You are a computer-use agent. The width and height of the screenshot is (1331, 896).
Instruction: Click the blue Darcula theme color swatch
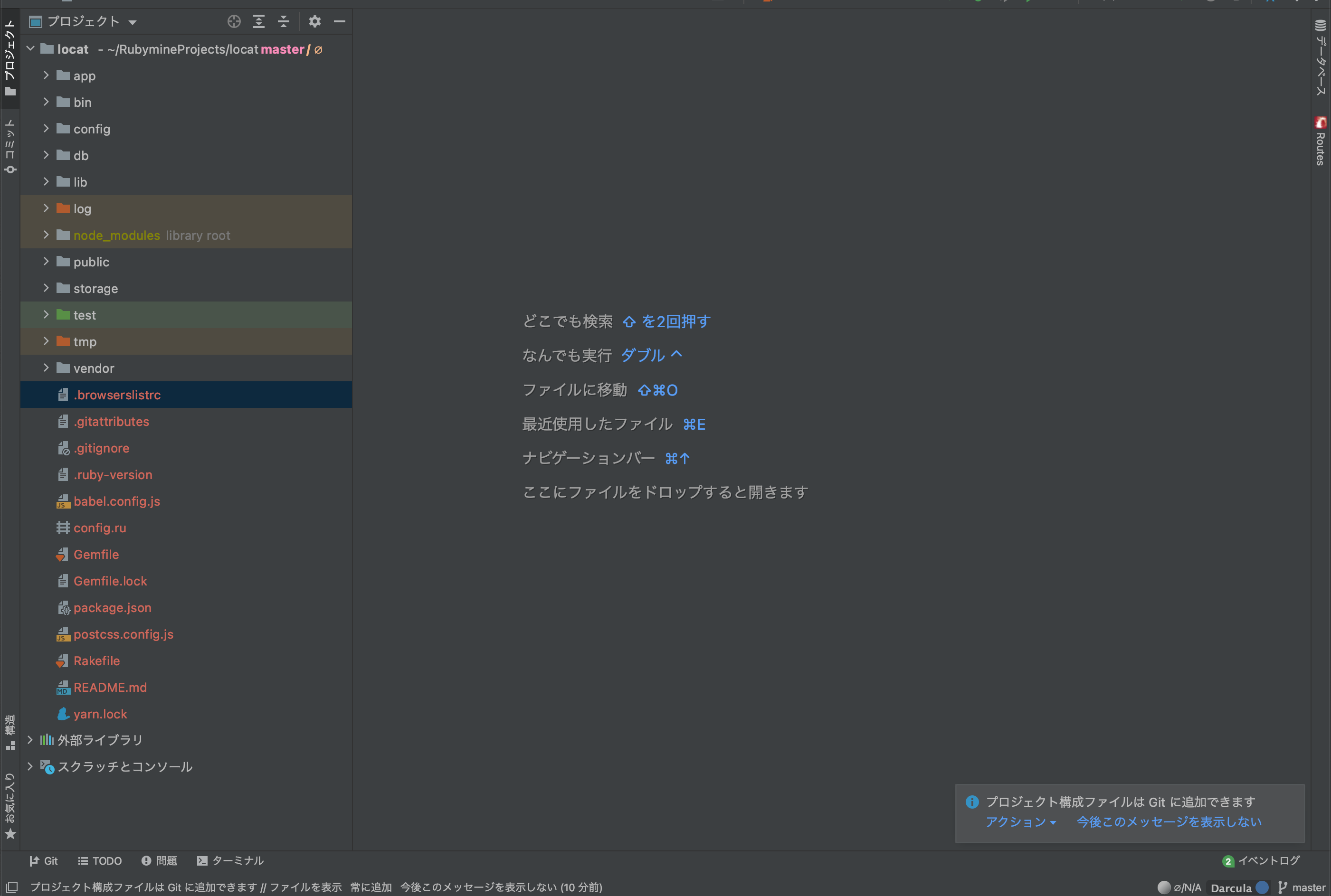coord(1264,887)
